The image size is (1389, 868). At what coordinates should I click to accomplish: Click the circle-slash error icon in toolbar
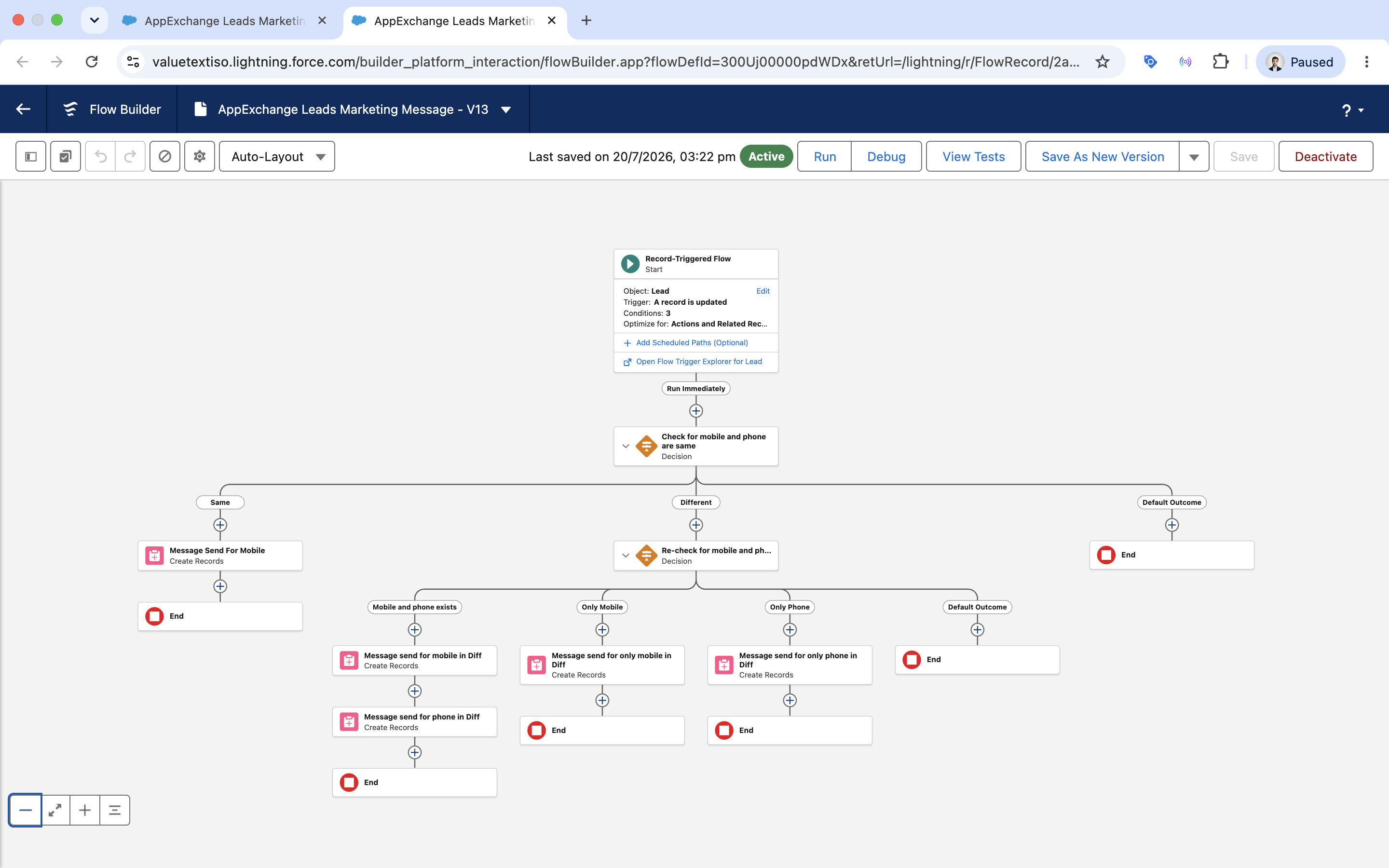165,156
